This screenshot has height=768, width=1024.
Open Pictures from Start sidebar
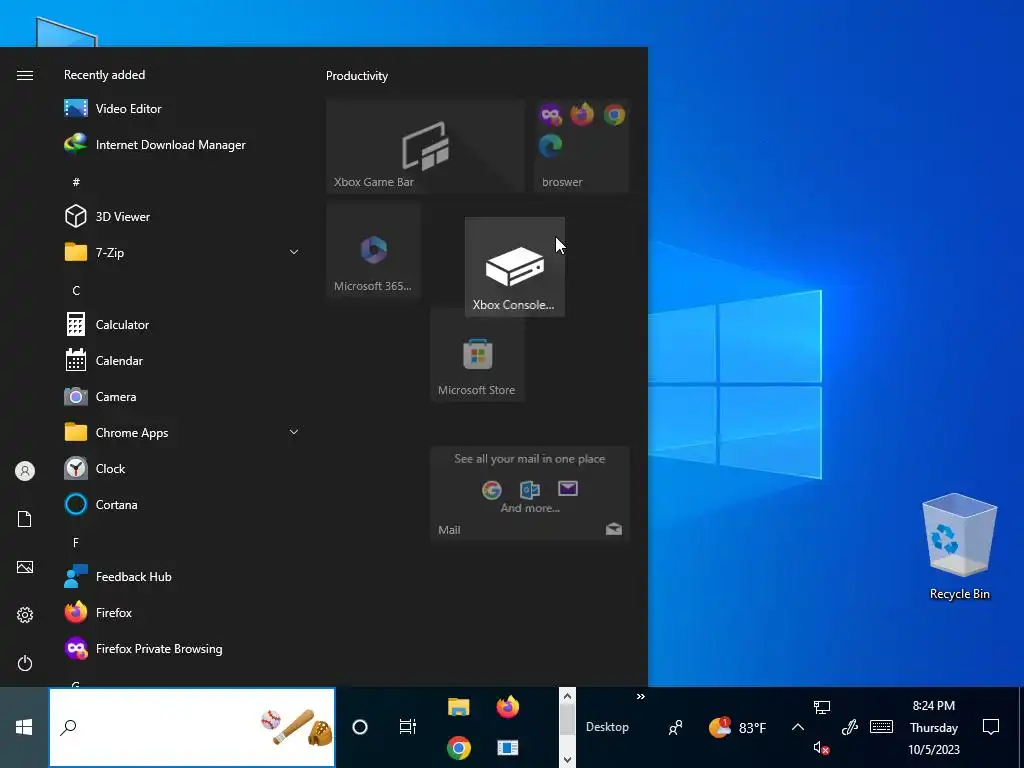coord(25,567)
